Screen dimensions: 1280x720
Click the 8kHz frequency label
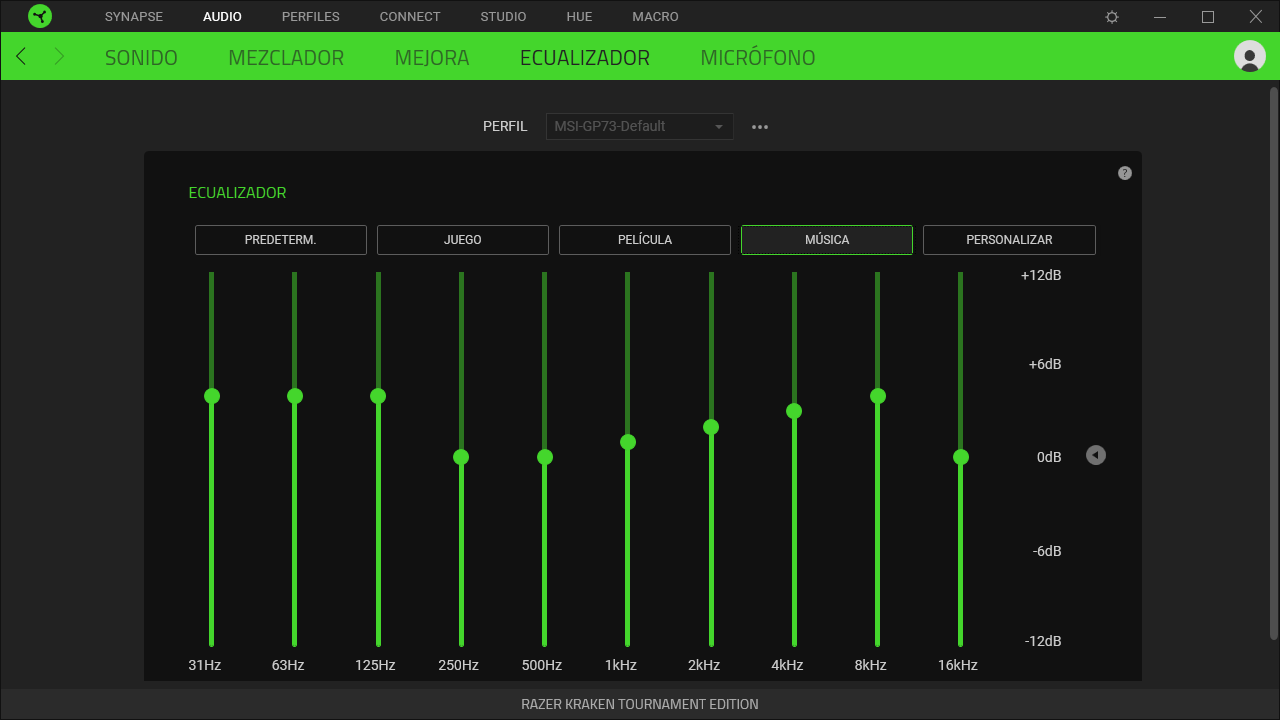click(x=871, y=665)
